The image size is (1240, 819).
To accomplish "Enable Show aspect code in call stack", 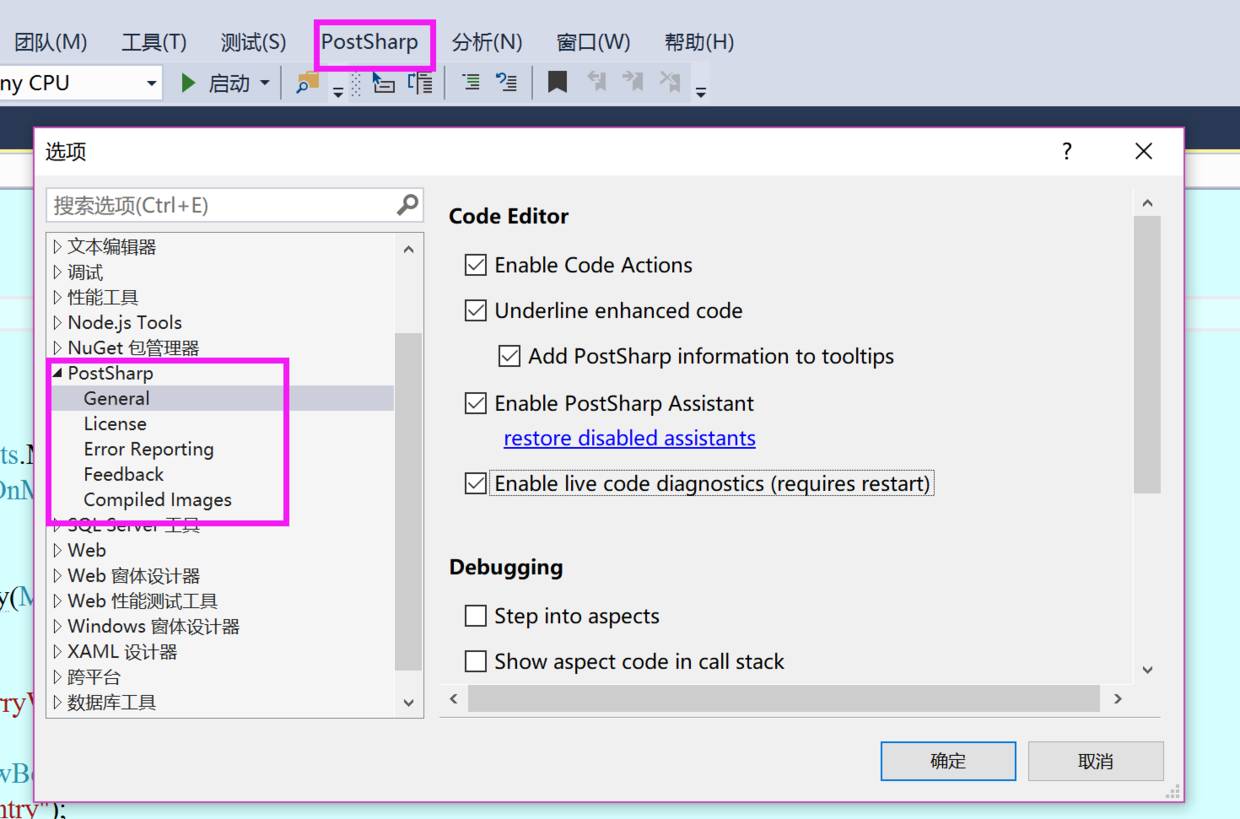I will point(476,662).
